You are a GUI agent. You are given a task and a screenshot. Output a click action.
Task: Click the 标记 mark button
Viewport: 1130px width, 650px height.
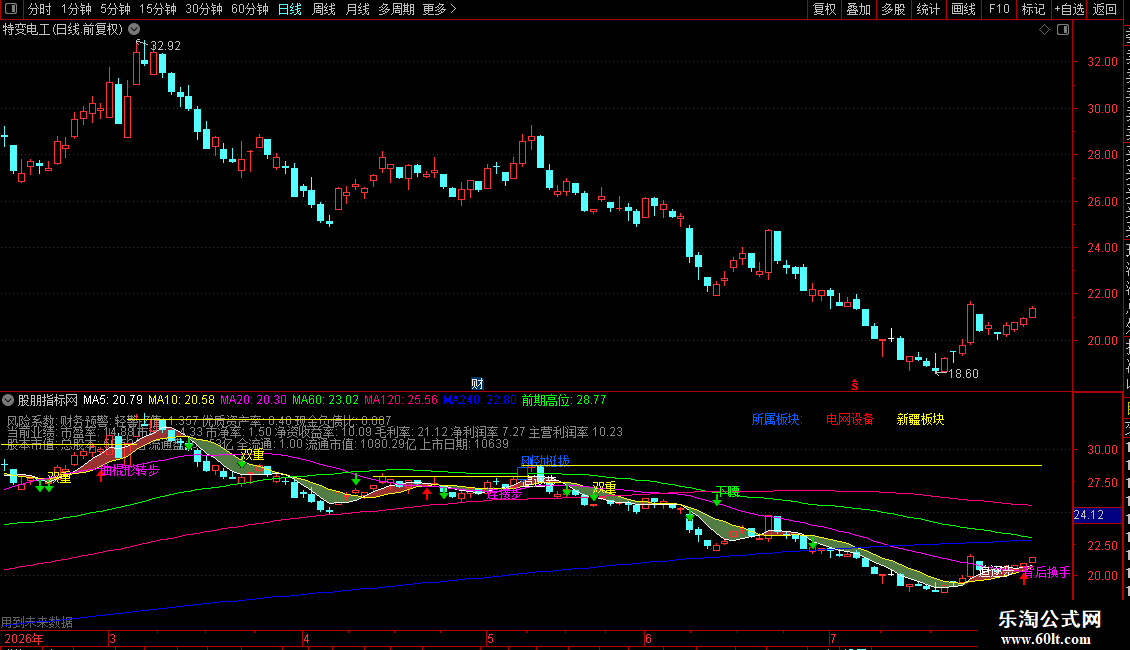[x=1033, y=9]
